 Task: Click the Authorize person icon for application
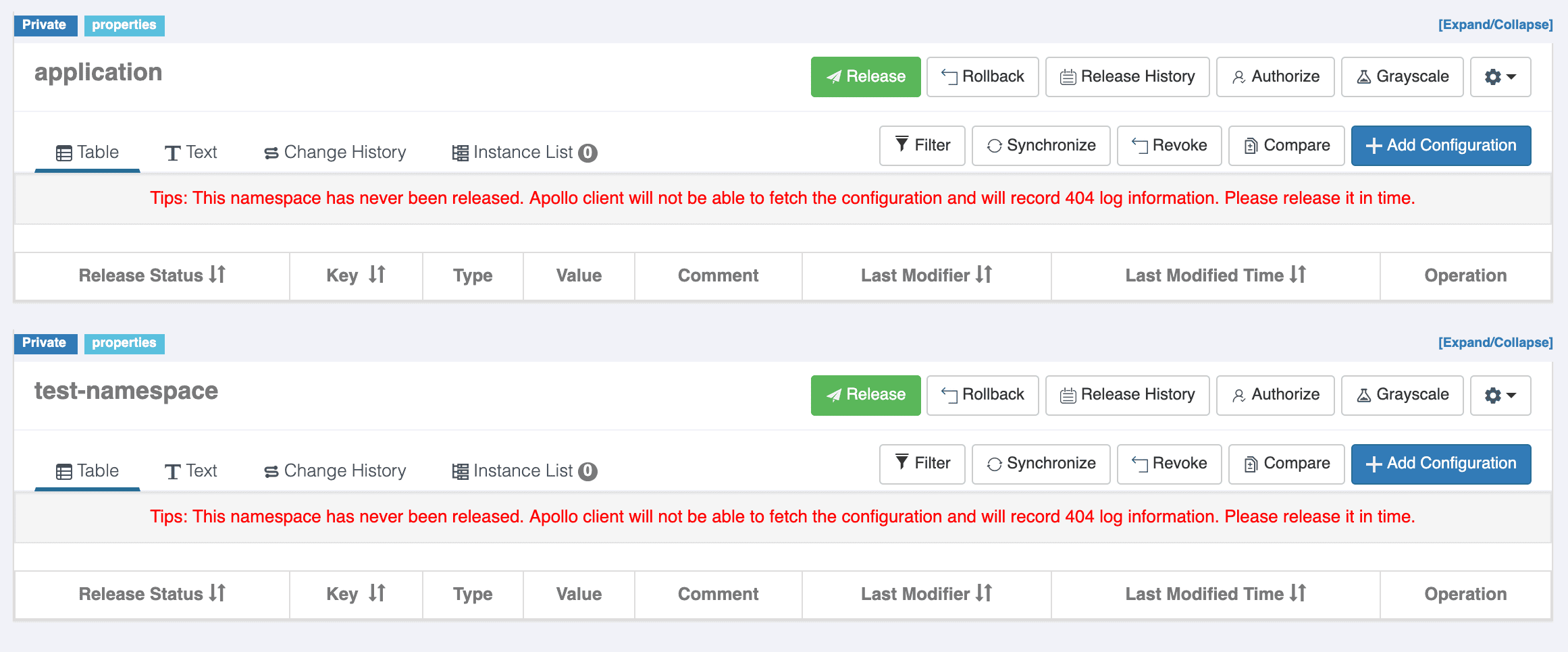1239,76
